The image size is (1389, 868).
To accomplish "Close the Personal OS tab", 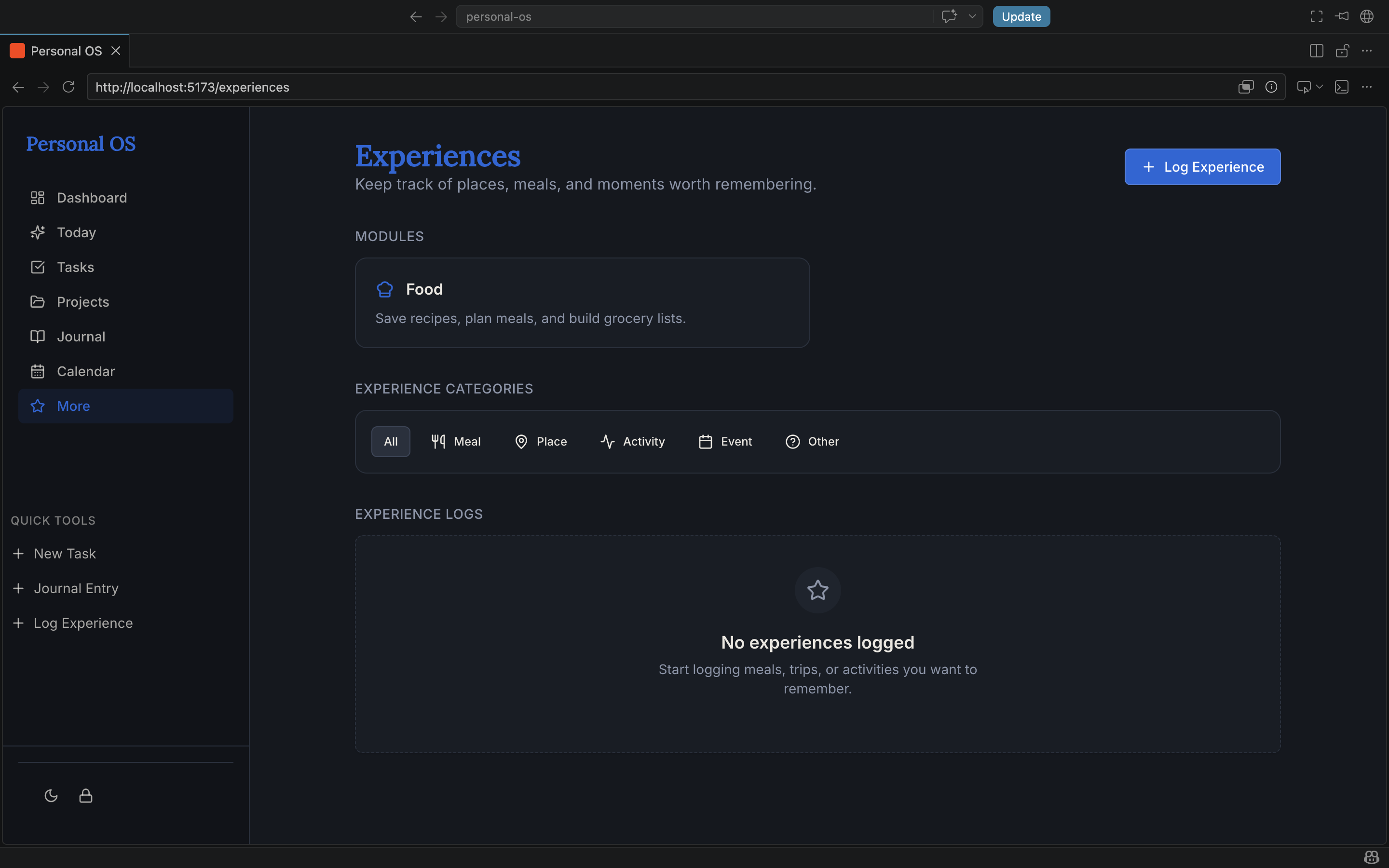I will 116,51.
